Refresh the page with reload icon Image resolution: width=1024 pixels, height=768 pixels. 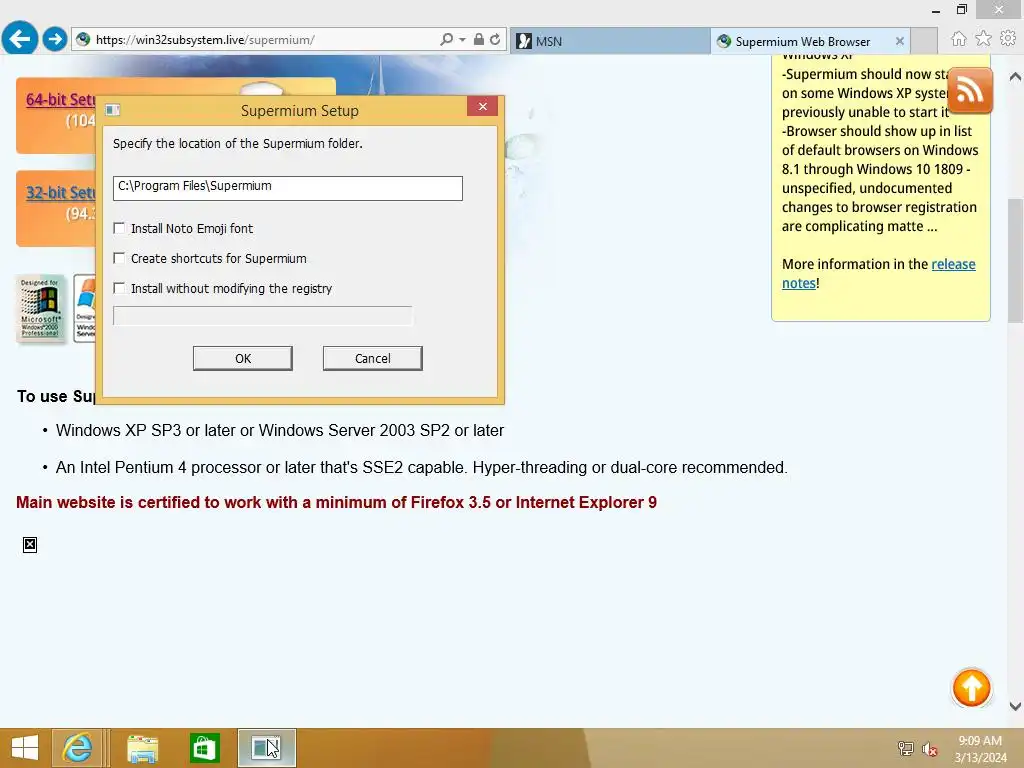point(495,39)
